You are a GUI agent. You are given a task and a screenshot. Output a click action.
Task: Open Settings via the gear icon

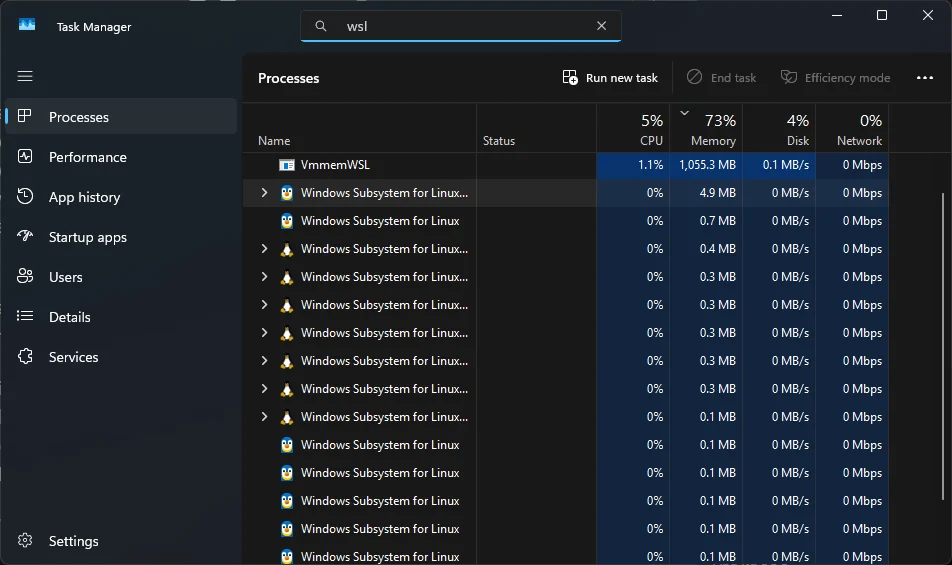tap(25, 540)
